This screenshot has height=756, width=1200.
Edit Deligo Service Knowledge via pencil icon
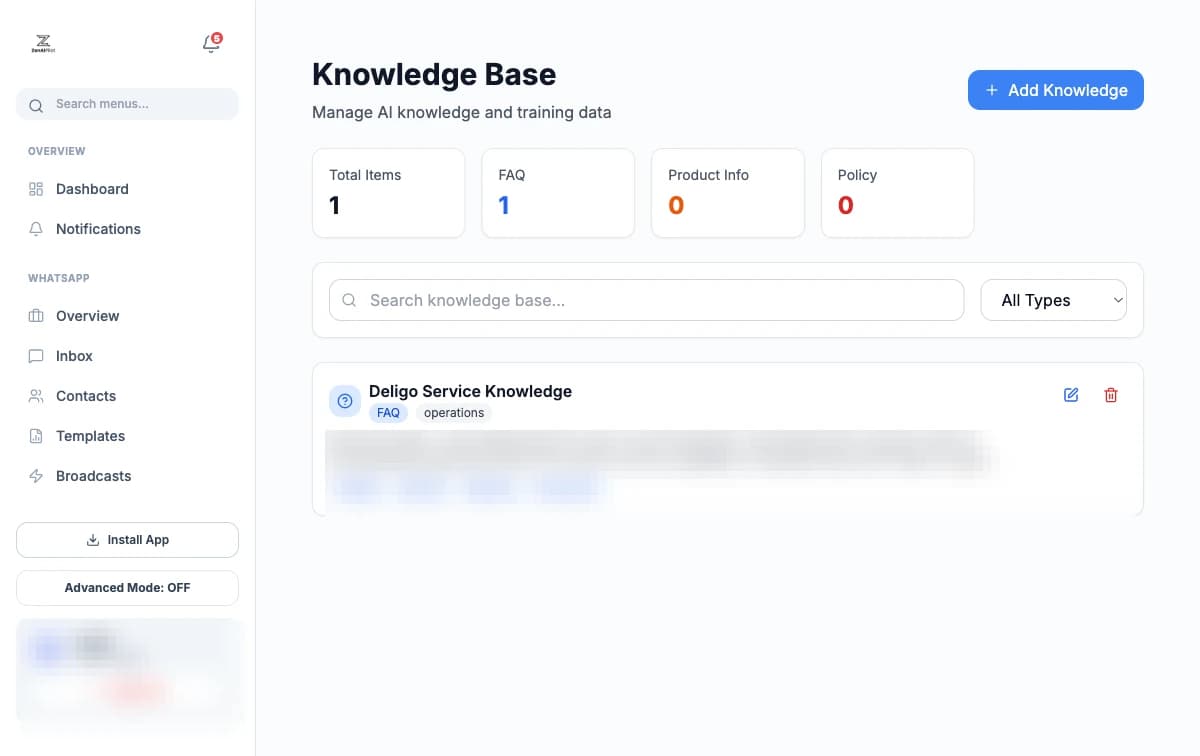click(1070, 395)
